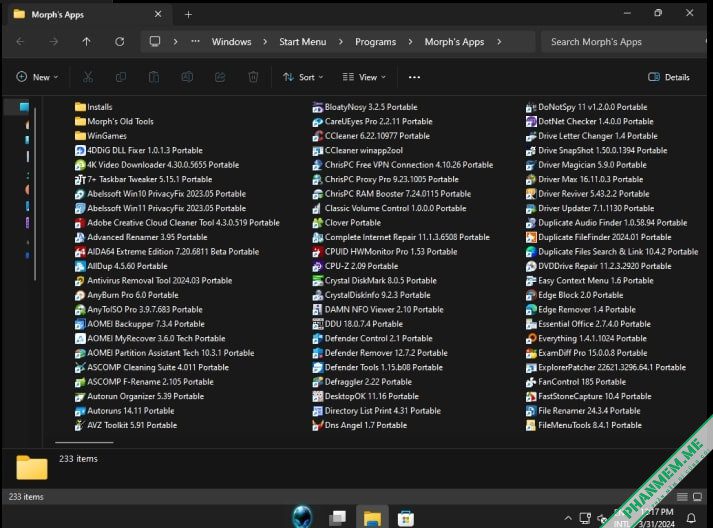Close the Morph's Apps tab

click(158, 14)
